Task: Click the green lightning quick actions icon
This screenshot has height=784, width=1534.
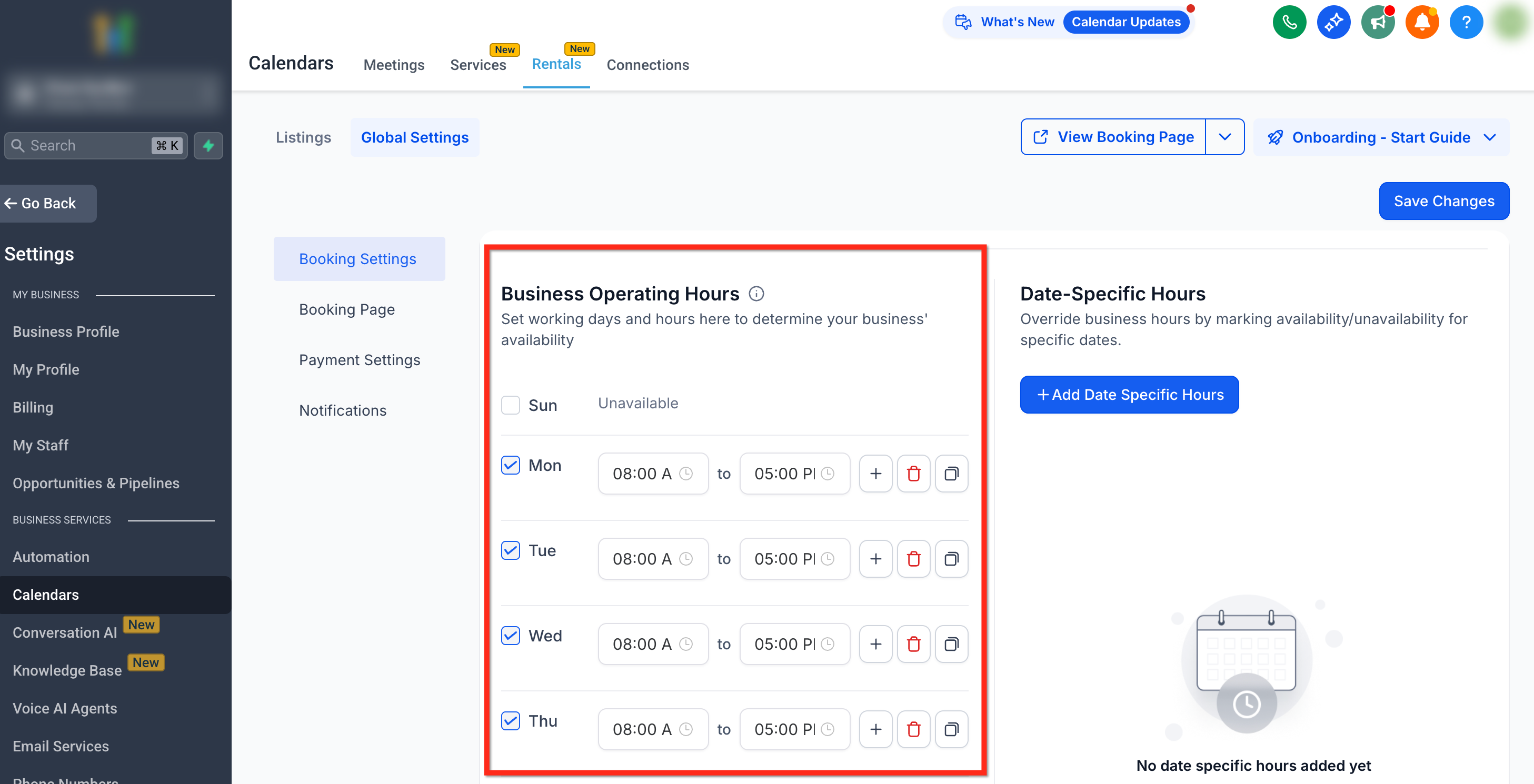Action: point(208,146)
